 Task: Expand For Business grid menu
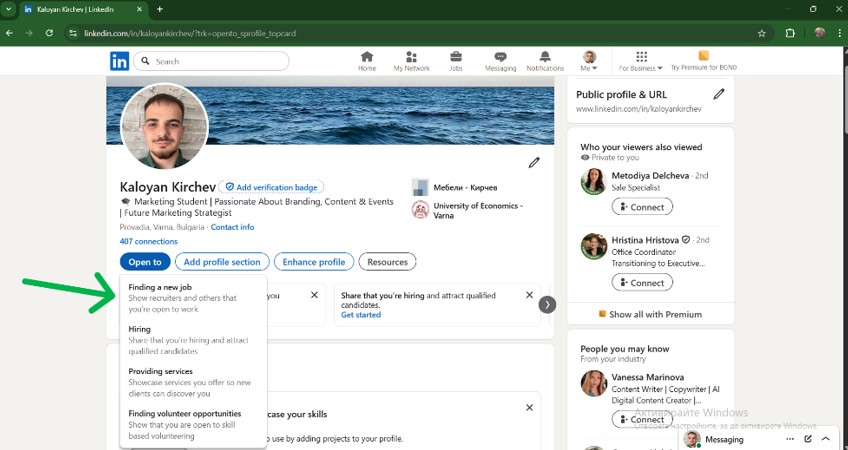click(641, 61)
